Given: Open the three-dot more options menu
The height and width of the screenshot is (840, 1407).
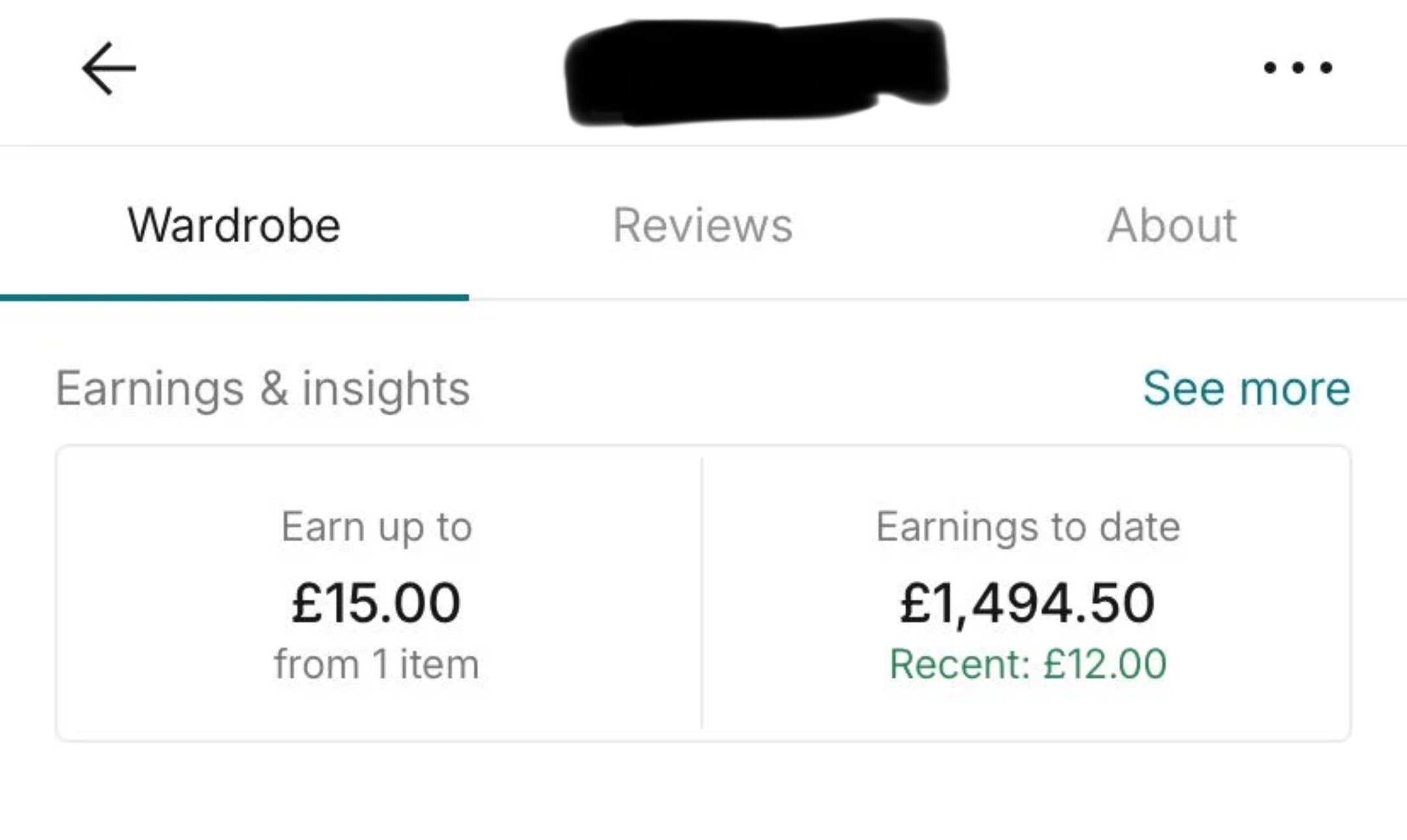Looking at the screenshot, I should point(1298,68).
